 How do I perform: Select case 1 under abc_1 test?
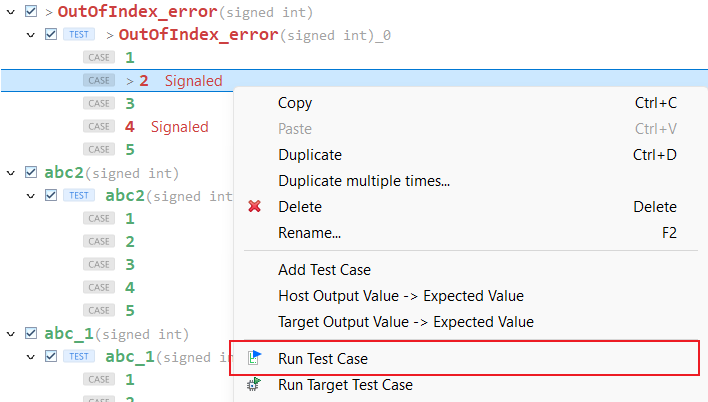[130, 379]
